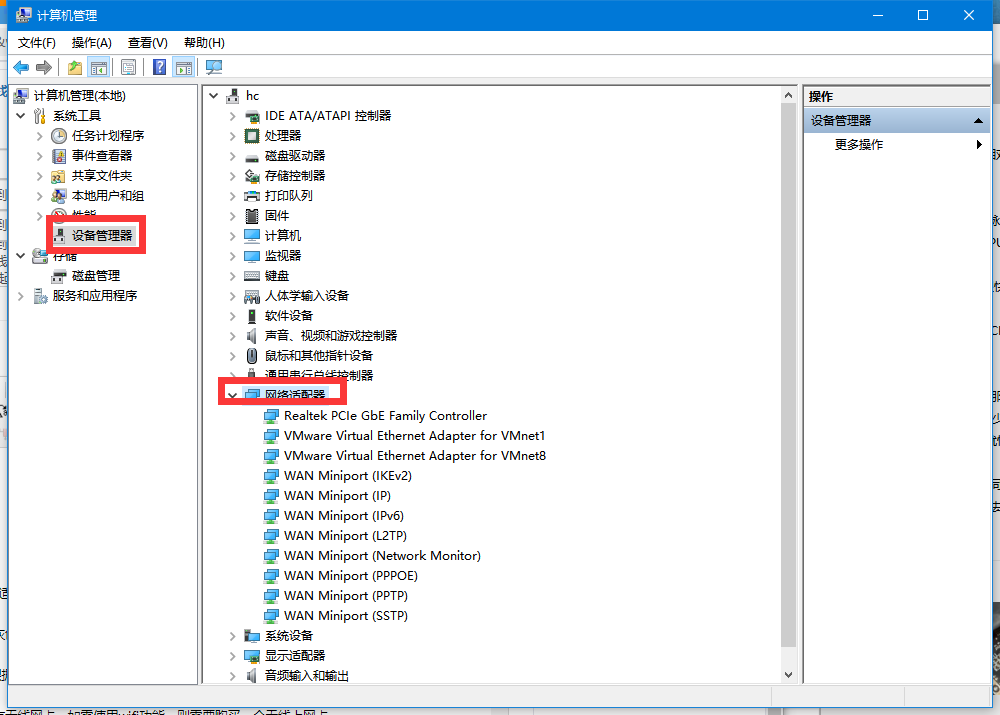1000x715 pixels.
Task: Select VMware Virtual Ethernet Adapter for VMnet8
Action: coord(414,455)
